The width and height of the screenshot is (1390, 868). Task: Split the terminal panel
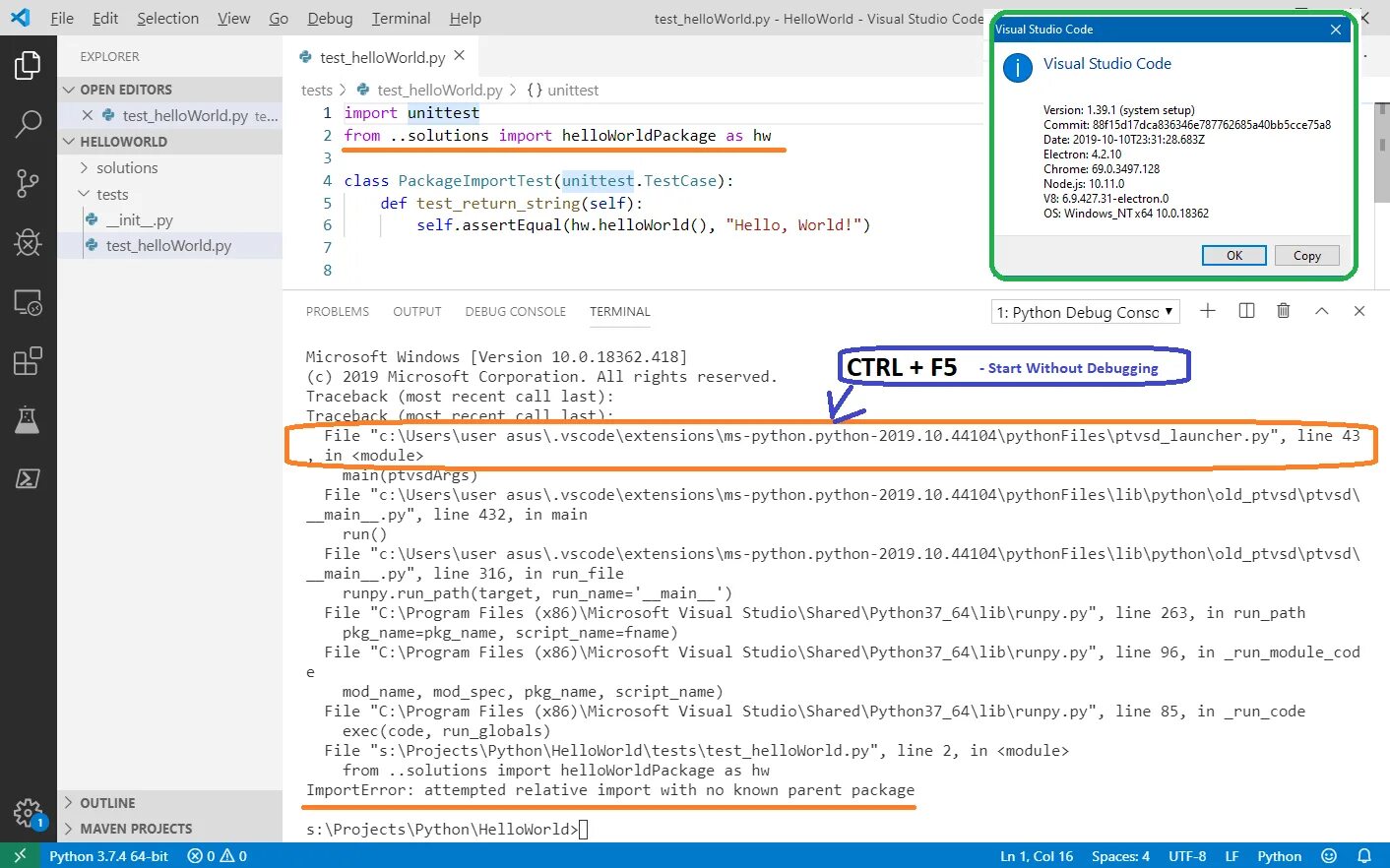tap(1246, 311)
